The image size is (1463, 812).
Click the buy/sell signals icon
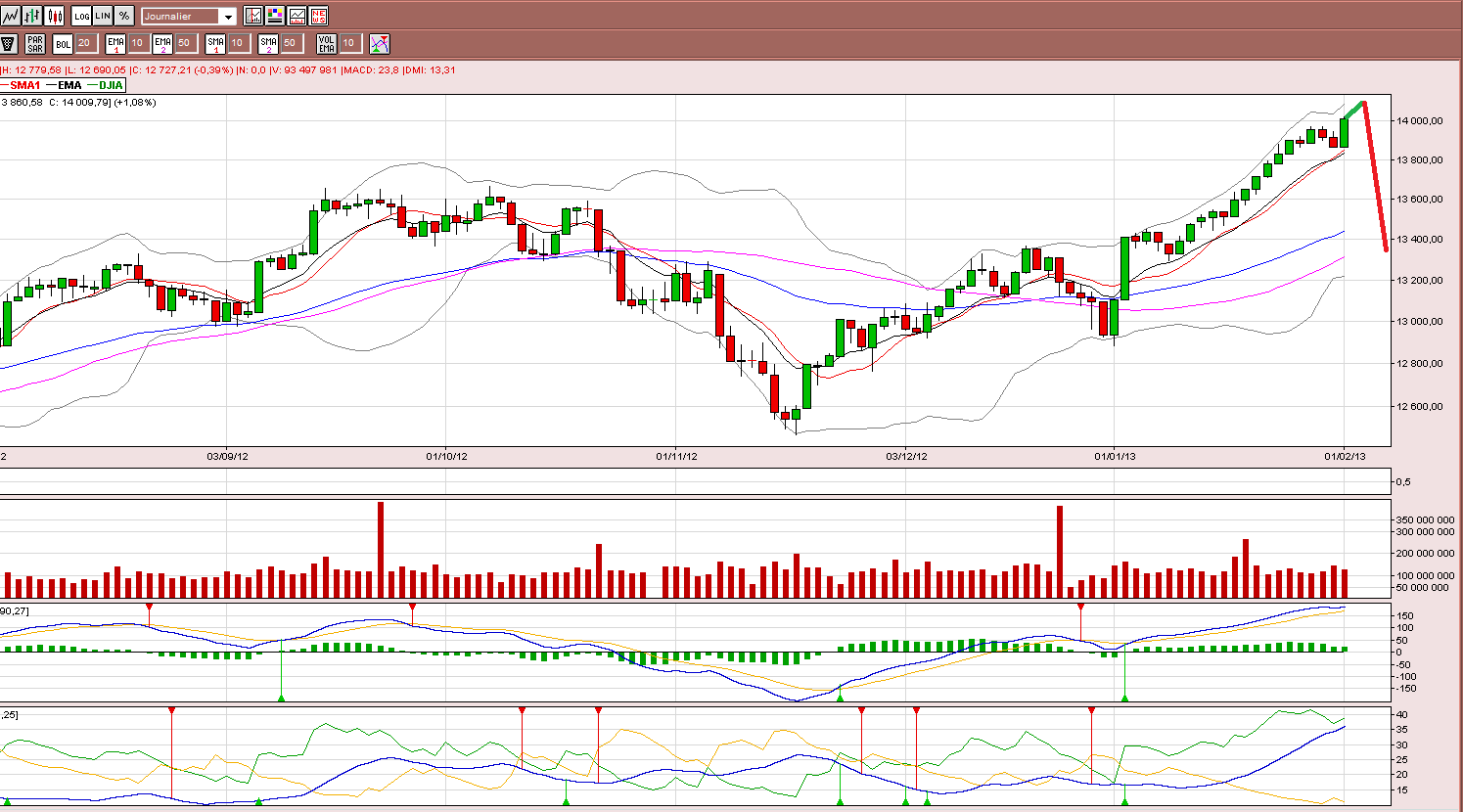380,43
